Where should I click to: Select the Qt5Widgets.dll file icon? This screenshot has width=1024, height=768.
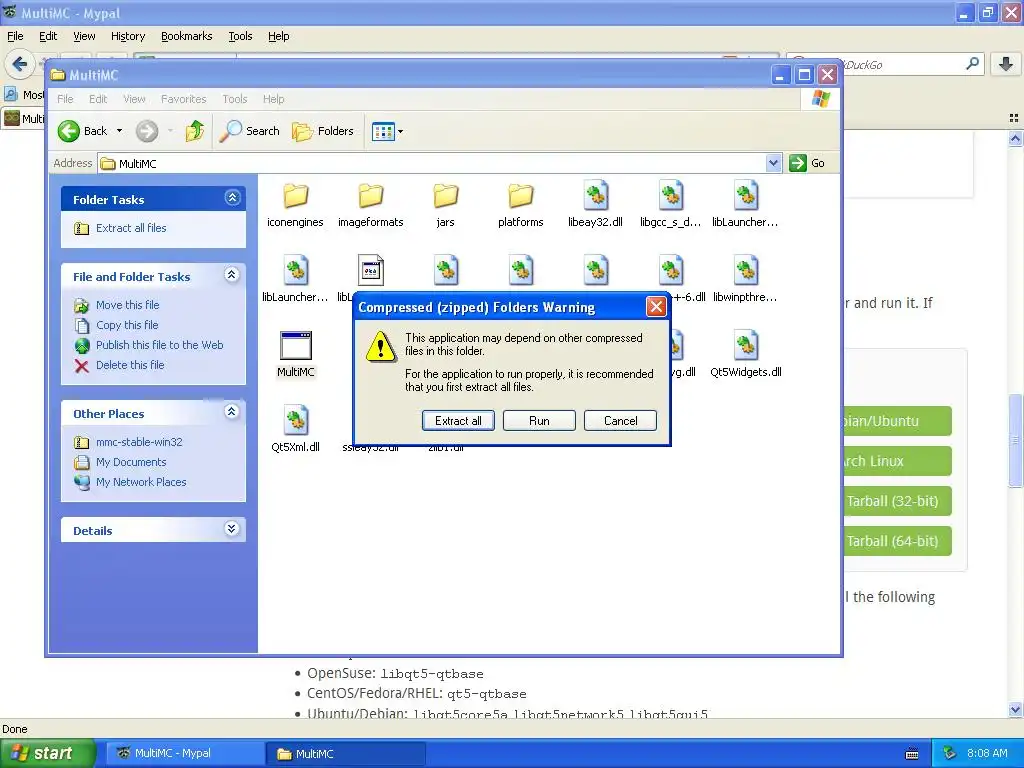[x=746, y=345]
